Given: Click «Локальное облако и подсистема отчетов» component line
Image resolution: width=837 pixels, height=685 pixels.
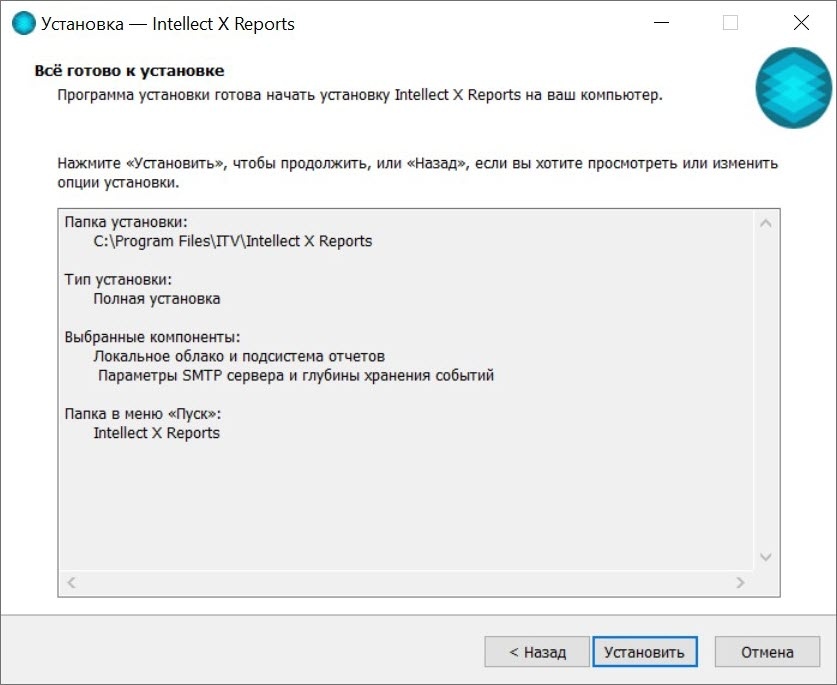Looking at the screenshot, I should tap(239, 357).
